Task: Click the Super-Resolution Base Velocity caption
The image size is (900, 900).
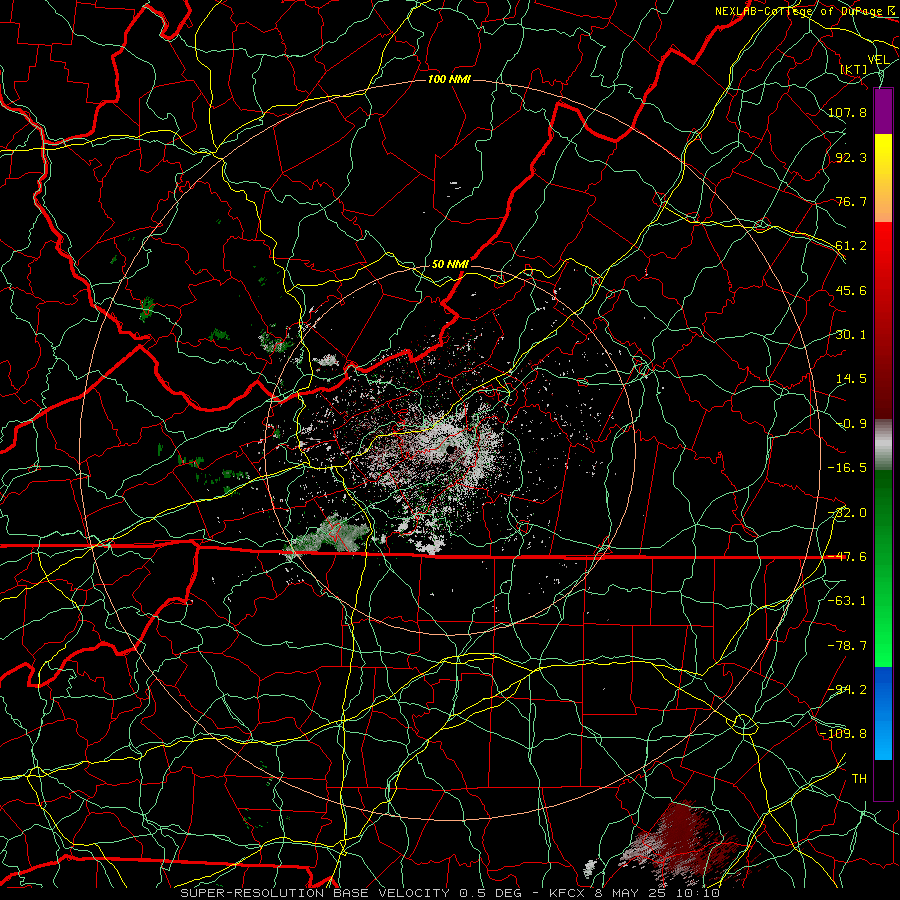Action: (x=450, y=893)
